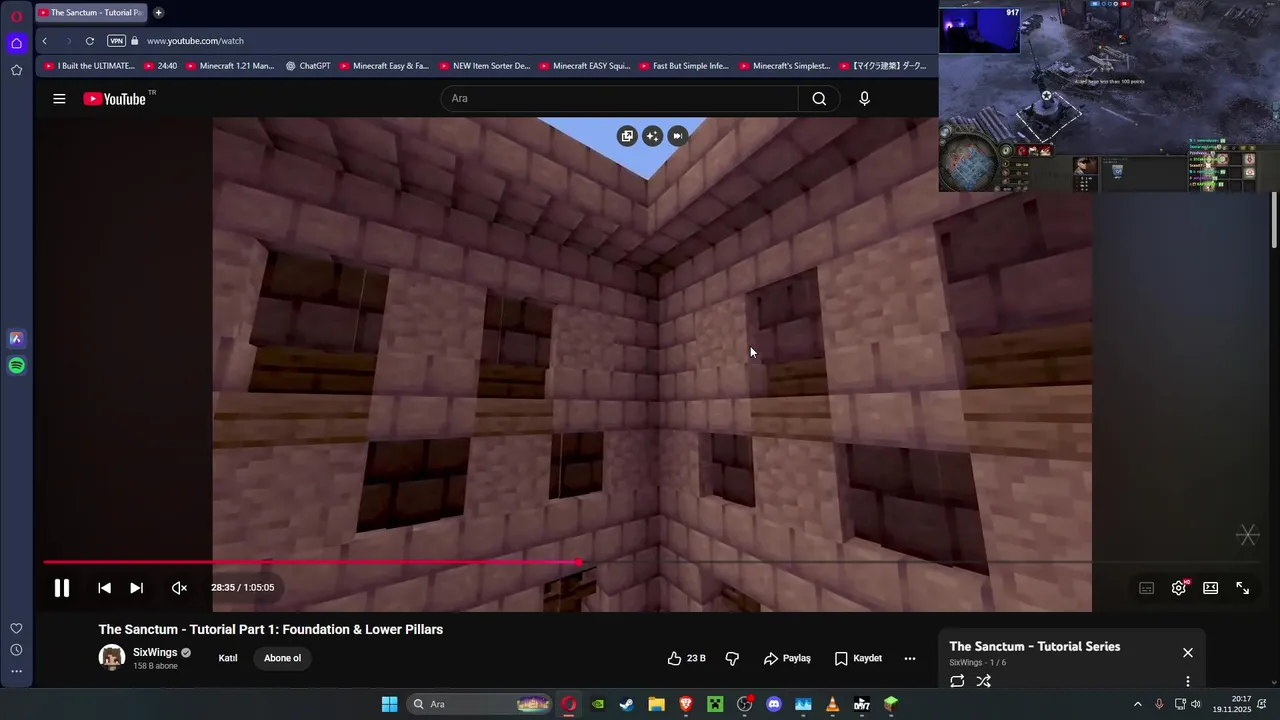Open history clock icon in sidebar
The width and height of the screenshot is (1280, 720).
click(x=16, y=650)
